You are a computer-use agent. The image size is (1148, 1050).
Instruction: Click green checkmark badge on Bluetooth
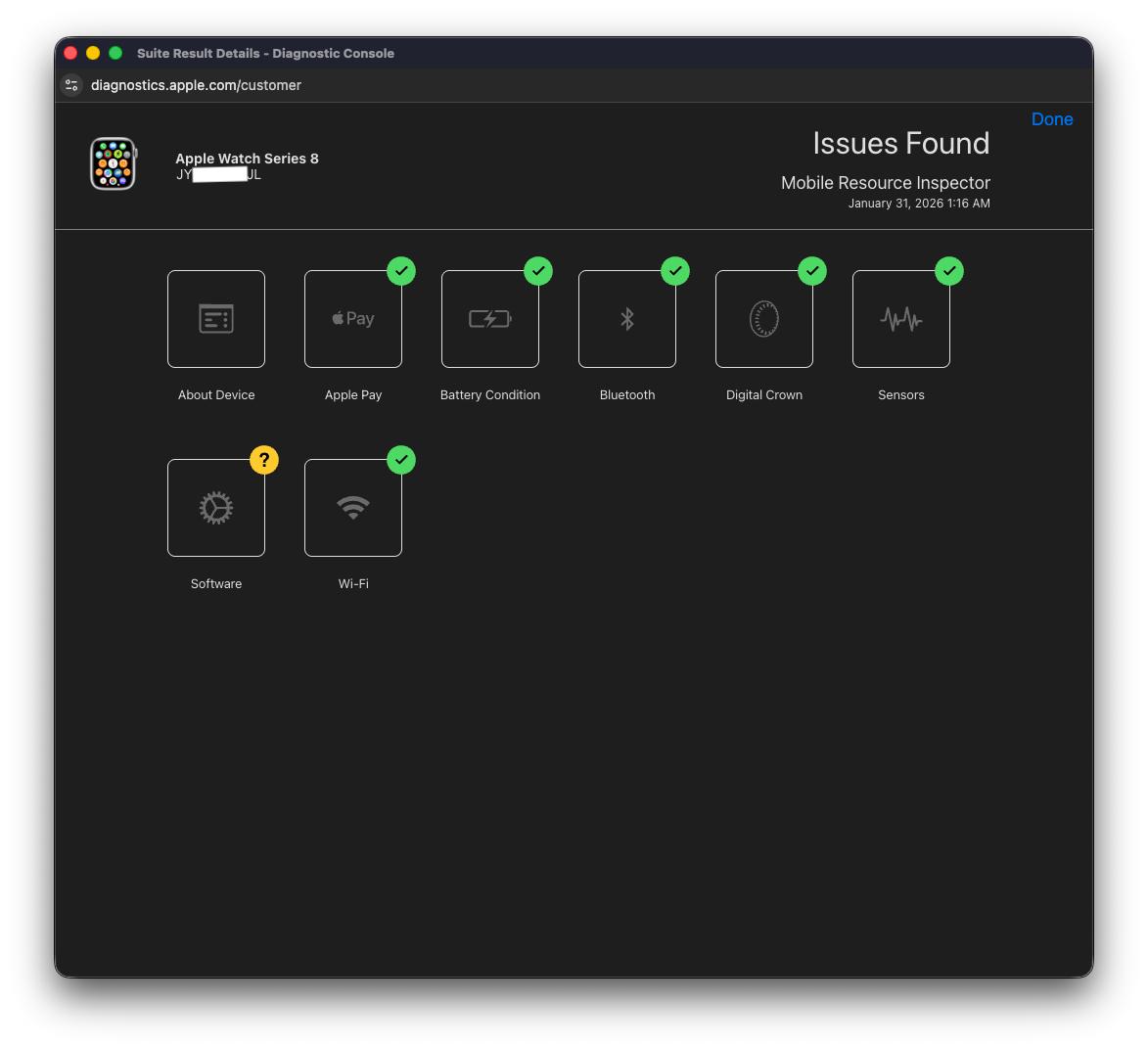pos(675,271)
